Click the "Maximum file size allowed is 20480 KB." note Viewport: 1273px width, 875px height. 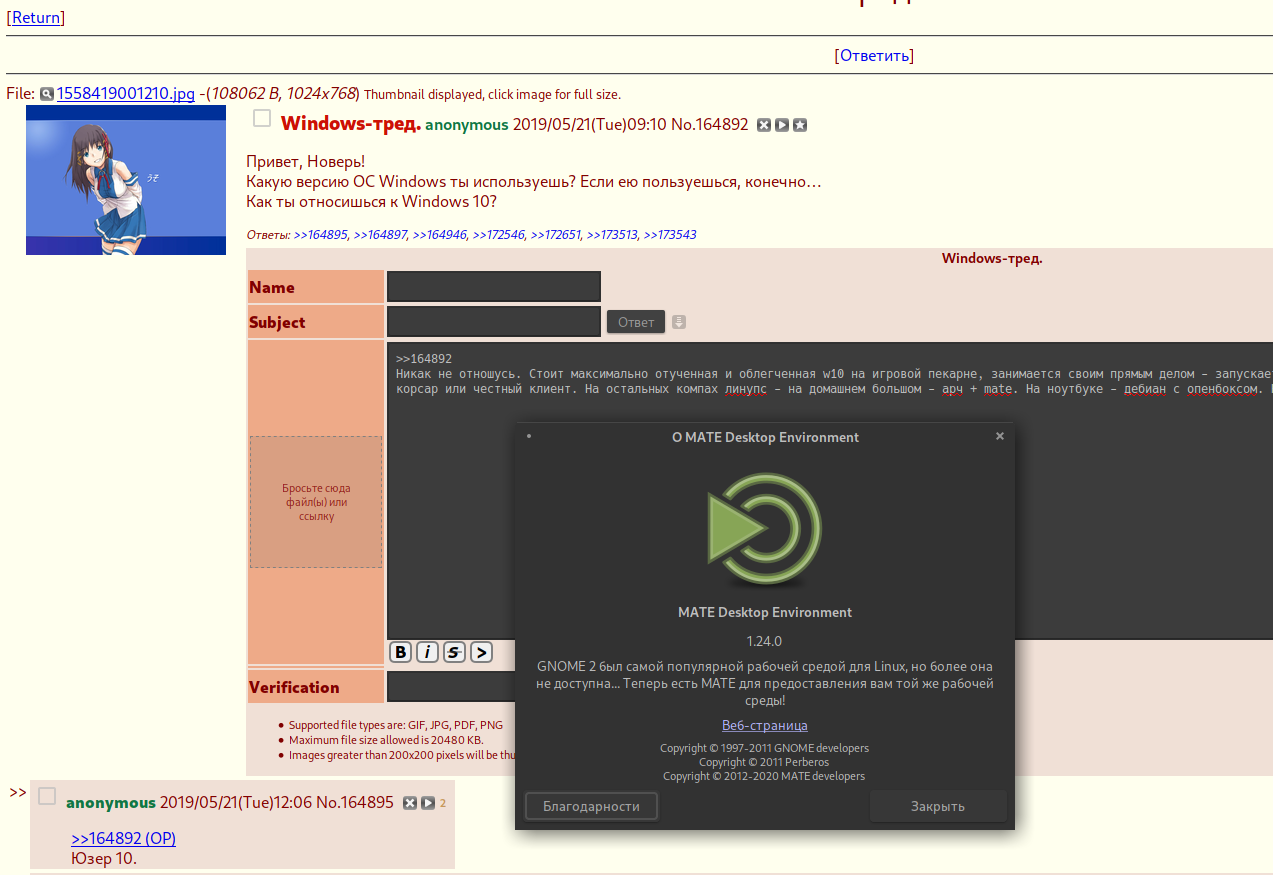pyautogui.click(x=386, y=740)
